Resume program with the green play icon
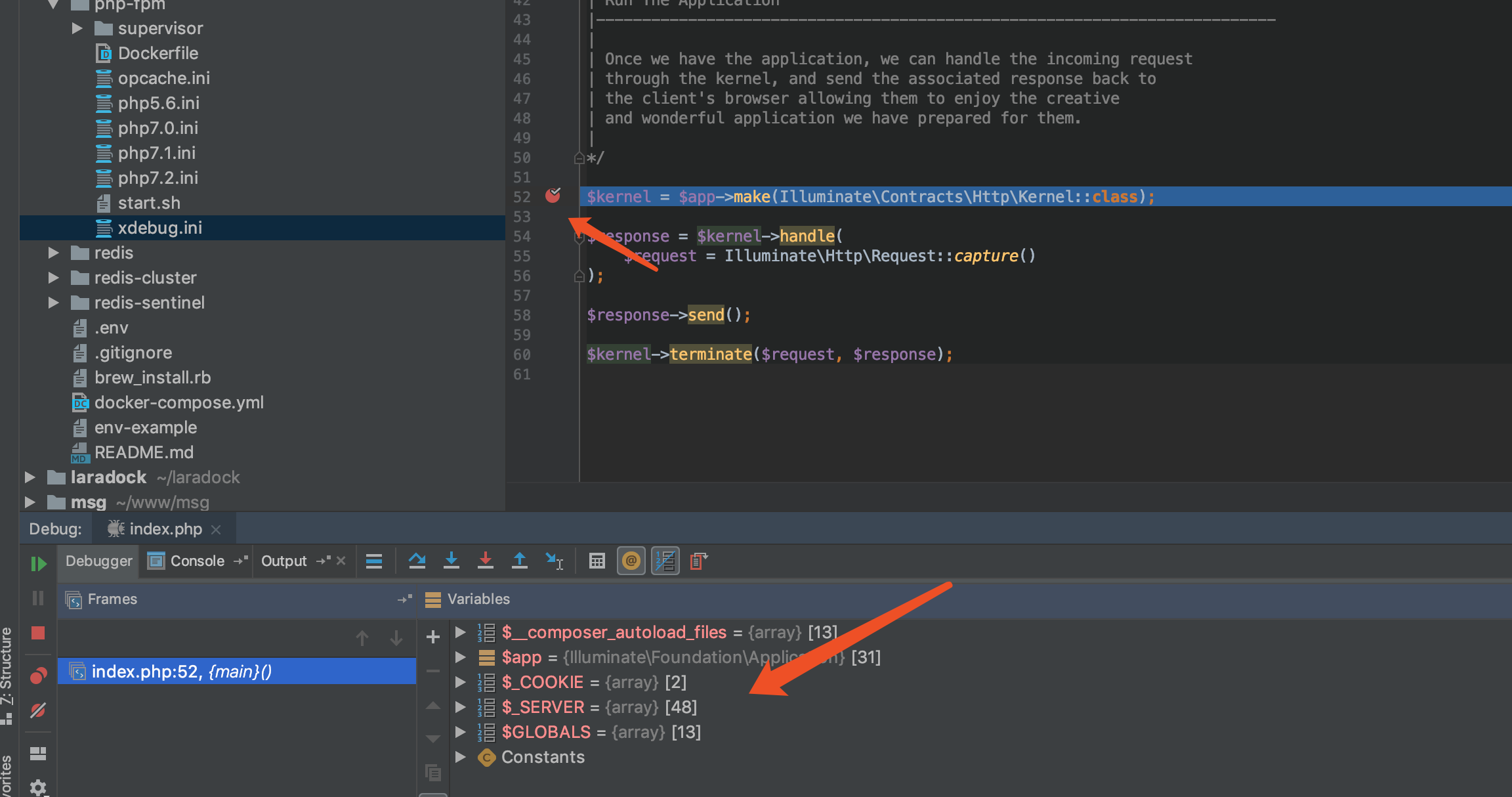 point(39,563)
